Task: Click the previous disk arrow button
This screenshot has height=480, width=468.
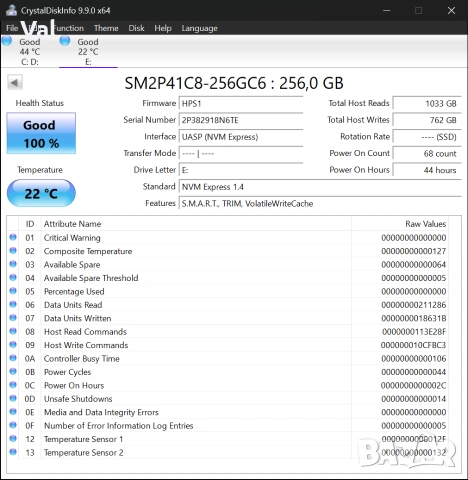Action: point(15,82)
